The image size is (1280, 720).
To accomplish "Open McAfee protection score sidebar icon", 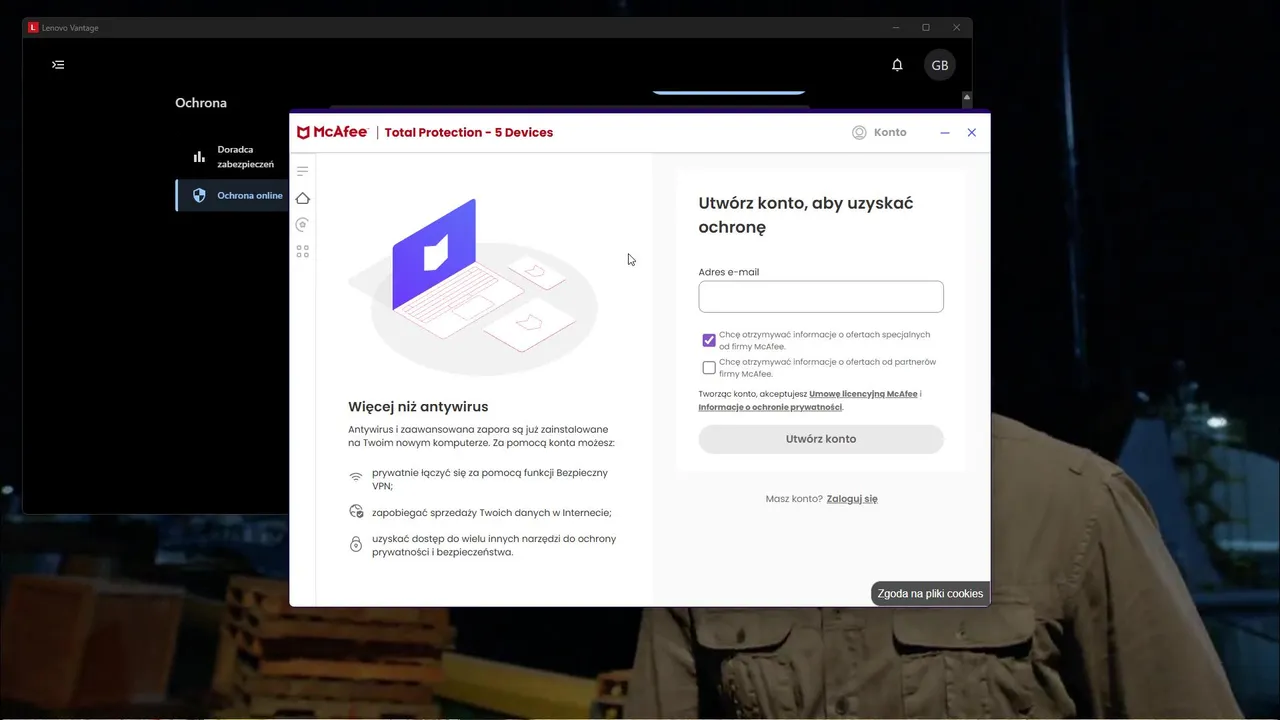I will (303, 225).
